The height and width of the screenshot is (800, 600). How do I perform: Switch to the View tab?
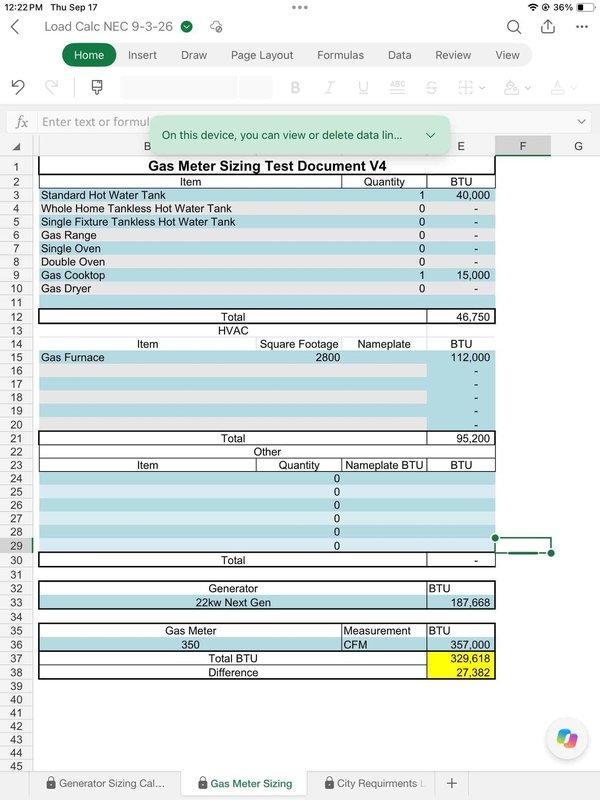(507, 55)
